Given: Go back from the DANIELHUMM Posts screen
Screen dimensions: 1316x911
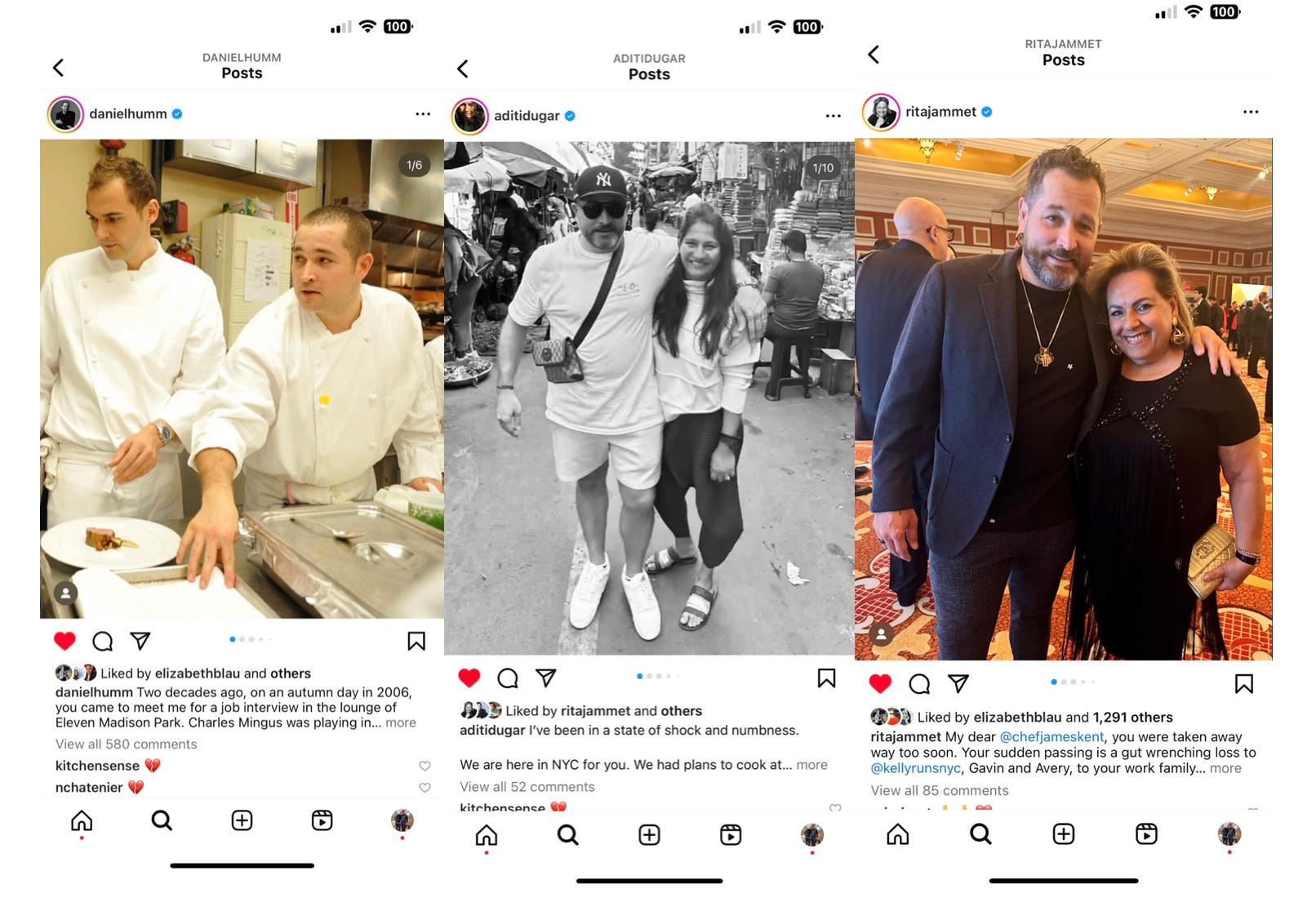Looking at the screenshot, I should 59,68.
